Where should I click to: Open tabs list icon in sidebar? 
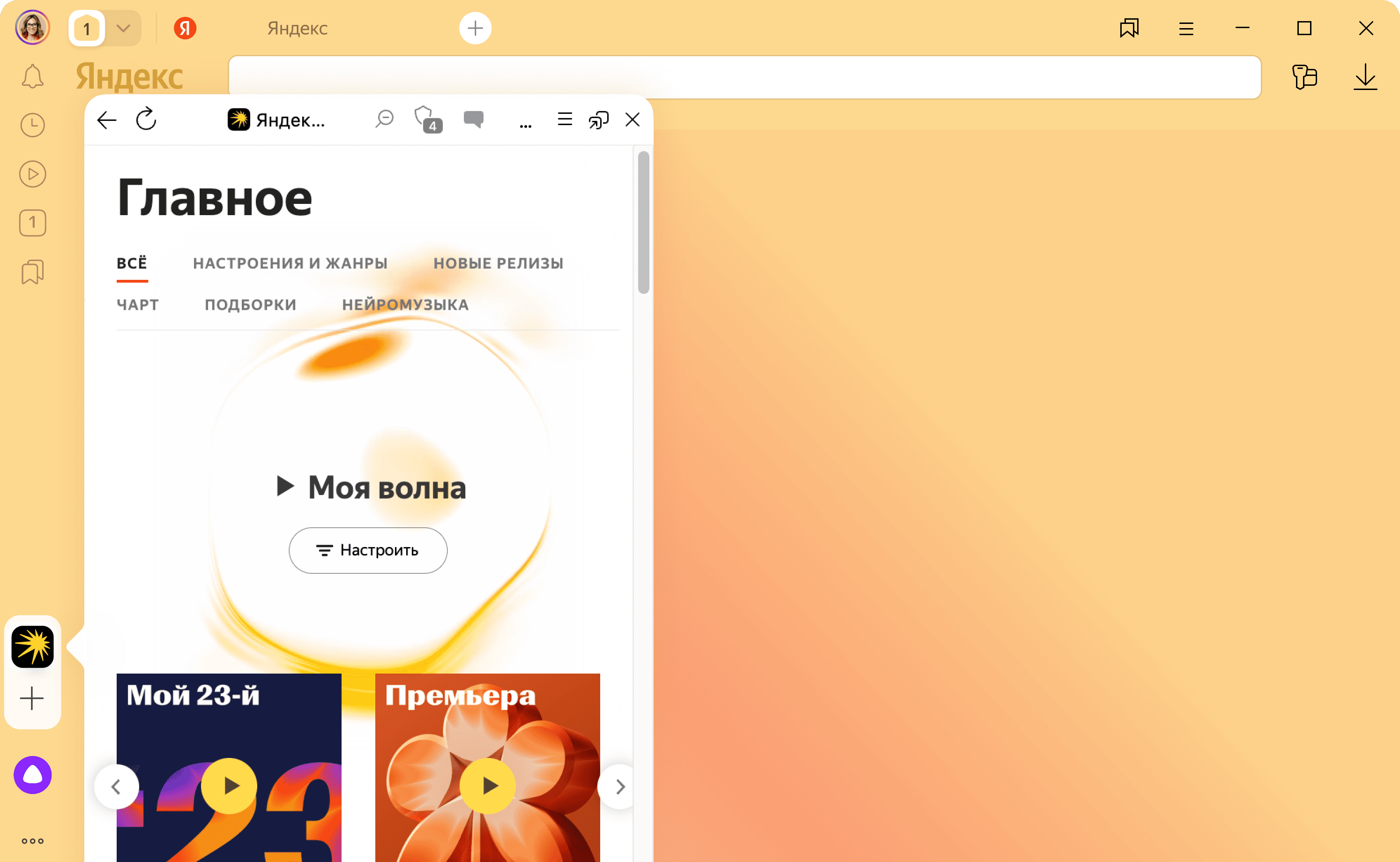coord(32,223)
